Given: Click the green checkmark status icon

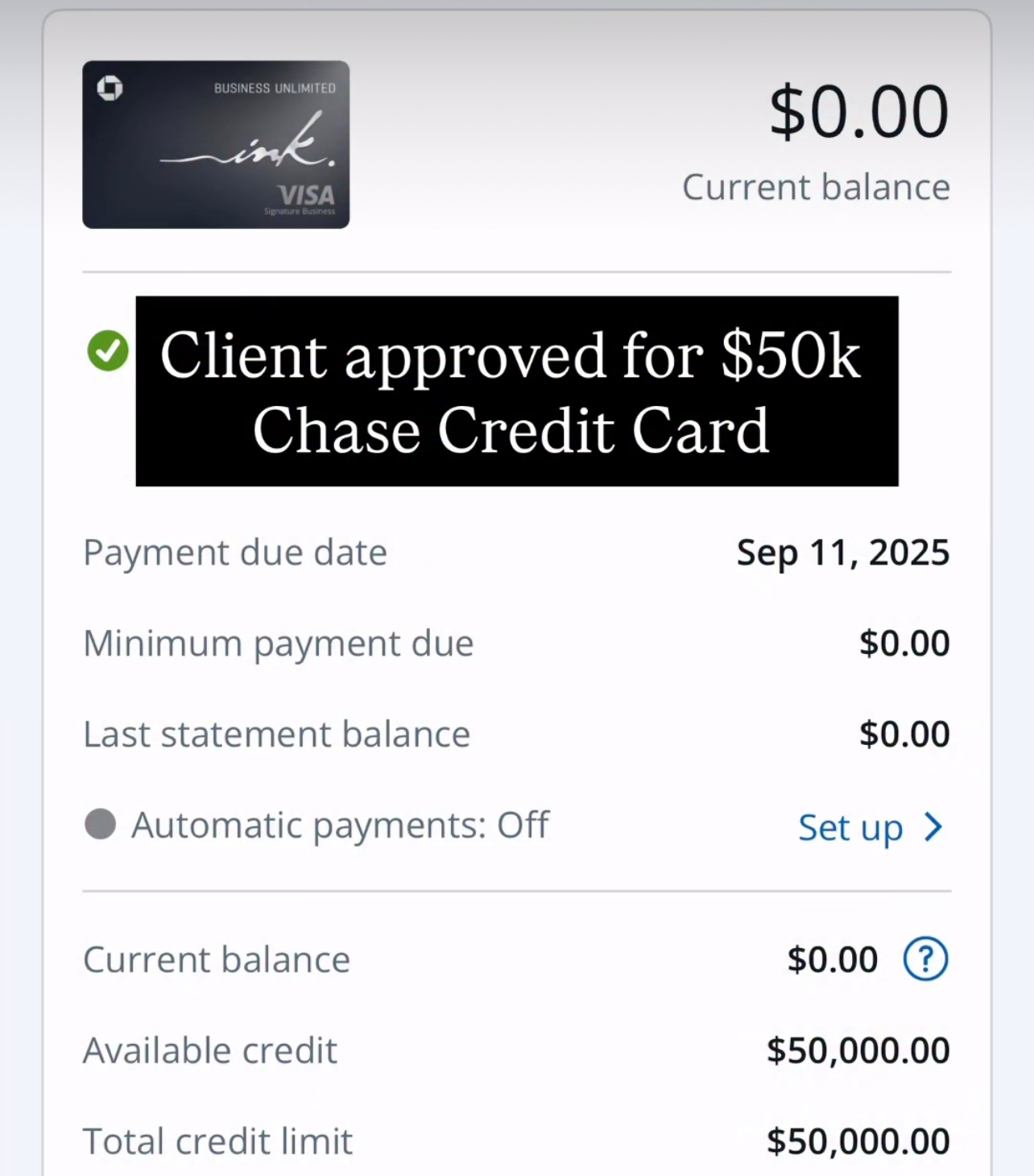Looking at the screenshot, I should (x=108, y=350).
